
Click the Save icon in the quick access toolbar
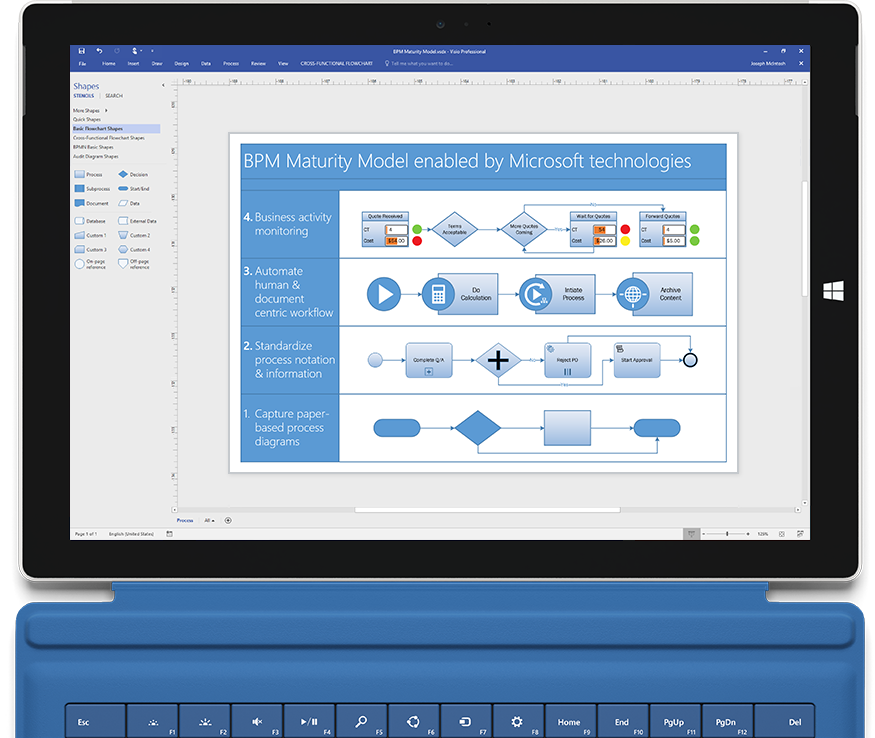coord(81,51)
